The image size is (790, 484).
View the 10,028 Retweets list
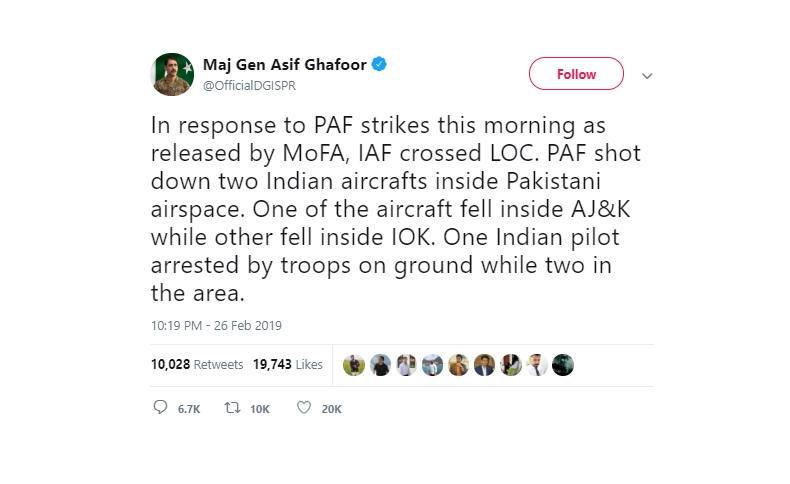(x=197, y=365)
